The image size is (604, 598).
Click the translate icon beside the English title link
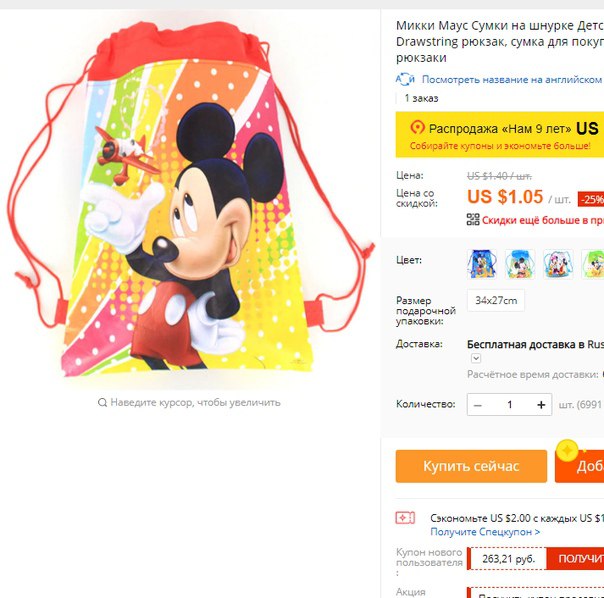(x=405, y=79)
